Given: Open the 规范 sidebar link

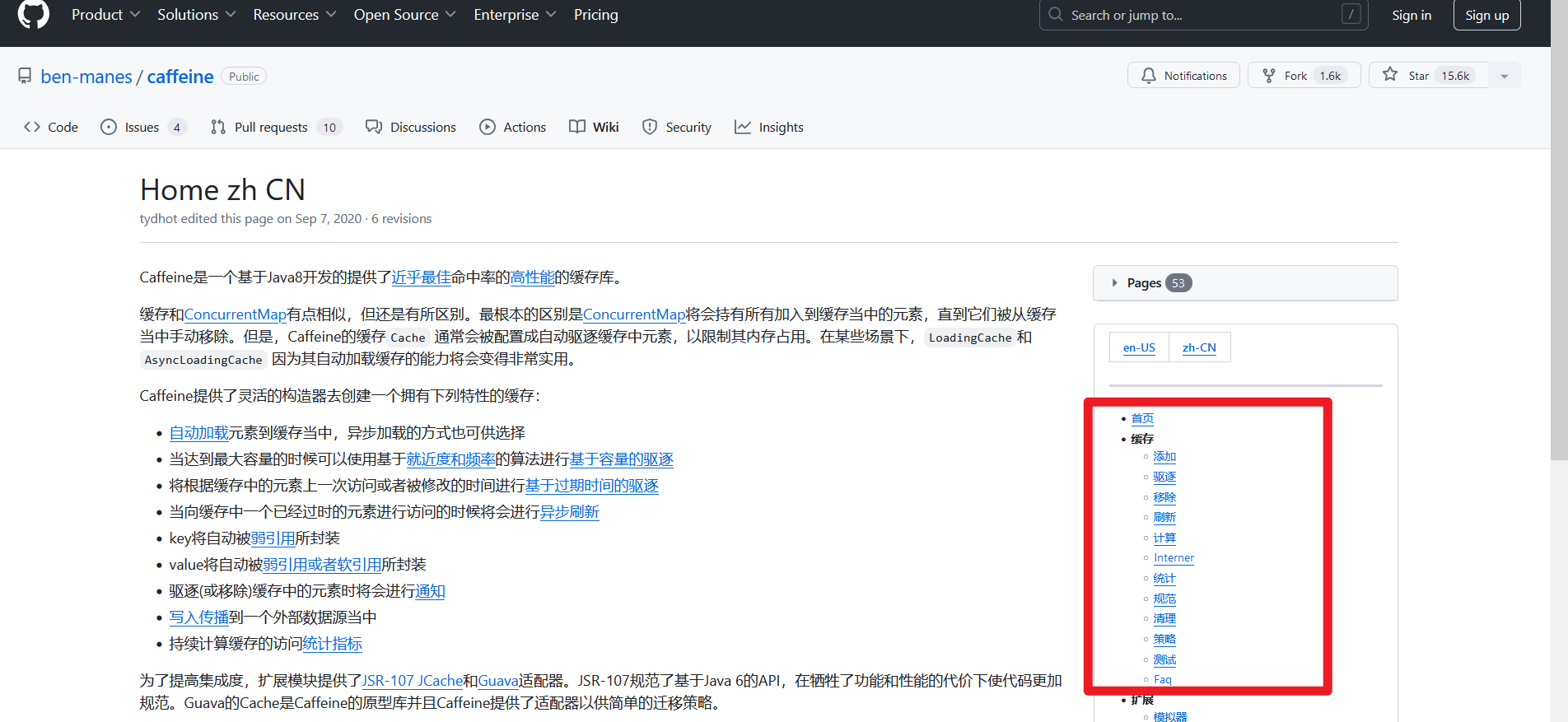Looking at the screenshot, I should tap(1164, 599).
